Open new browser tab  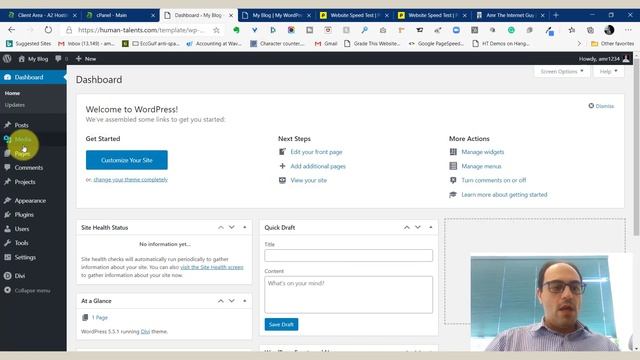coord(556,15)
